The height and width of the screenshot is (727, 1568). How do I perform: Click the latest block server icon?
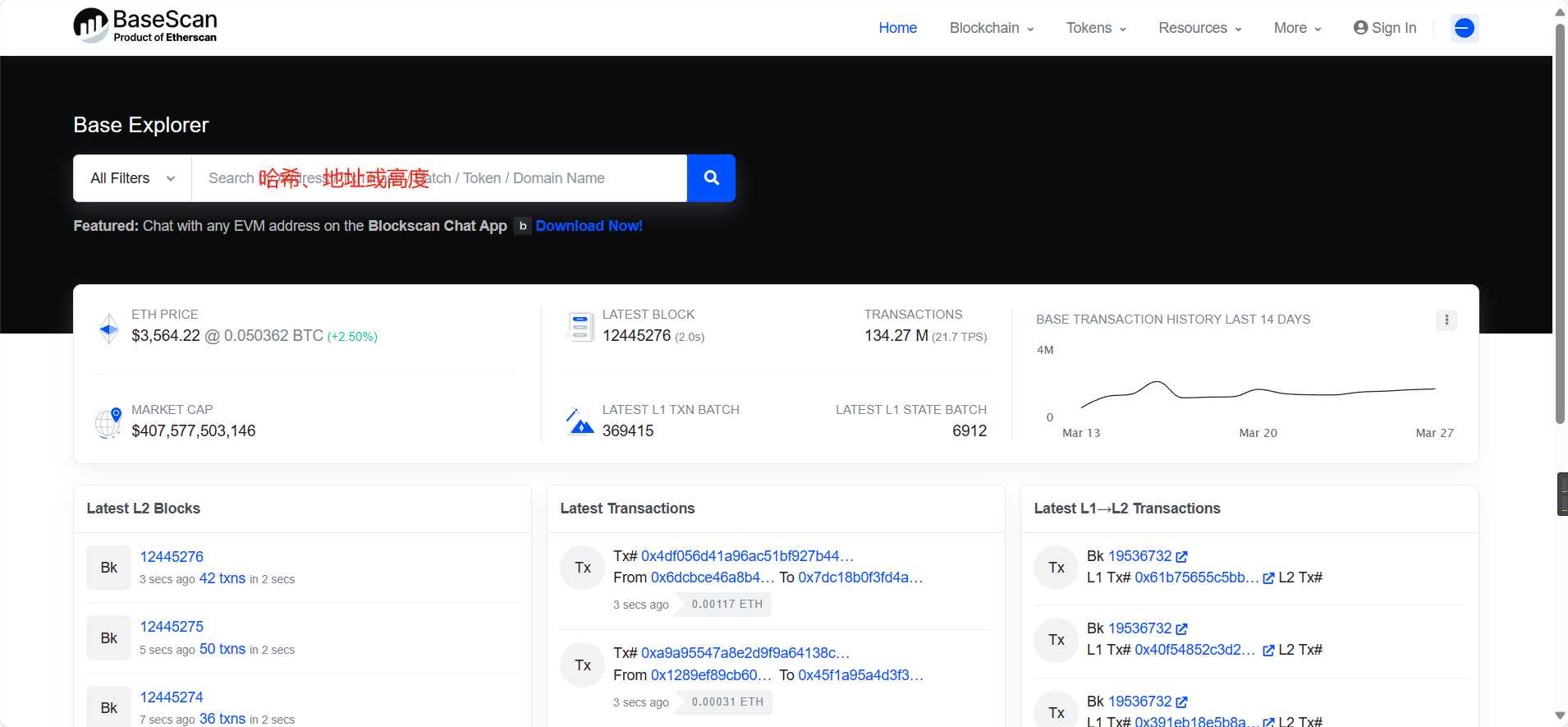click(580, 327)
